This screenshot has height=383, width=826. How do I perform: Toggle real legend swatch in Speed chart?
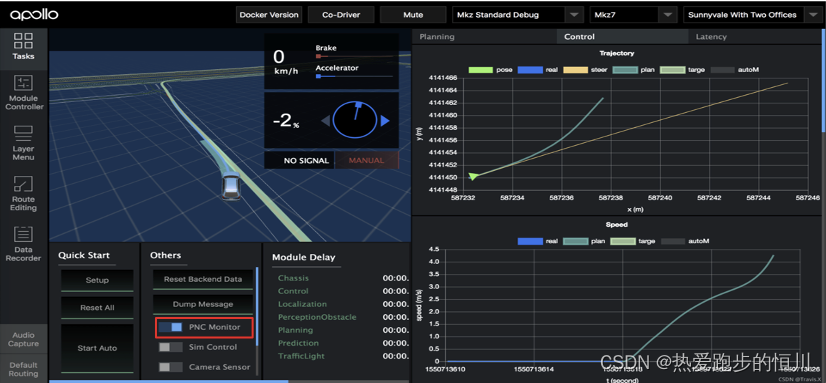tap(530, 241)
